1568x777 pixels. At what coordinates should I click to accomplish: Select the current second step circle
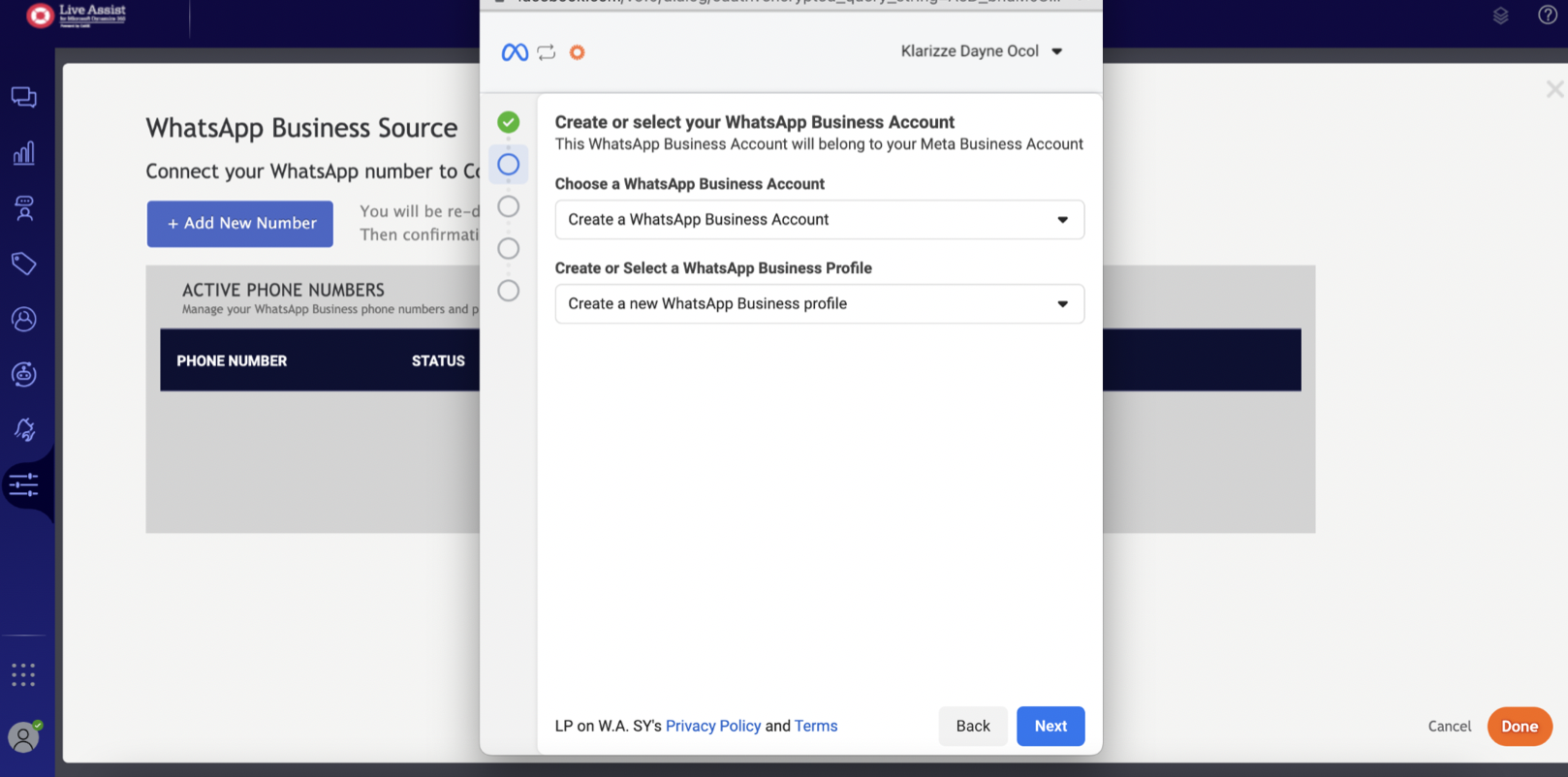pyautogui.click(x=508, y=165)
